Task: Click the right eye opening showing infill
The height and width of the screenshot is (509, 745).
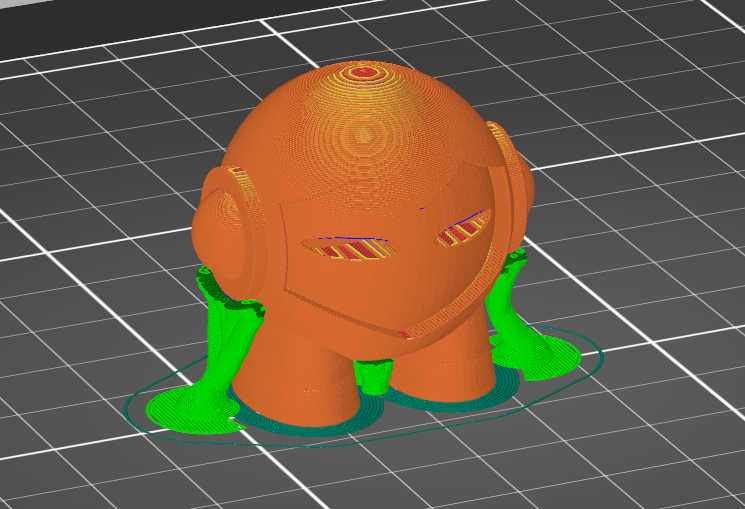Action: (462, 230)
